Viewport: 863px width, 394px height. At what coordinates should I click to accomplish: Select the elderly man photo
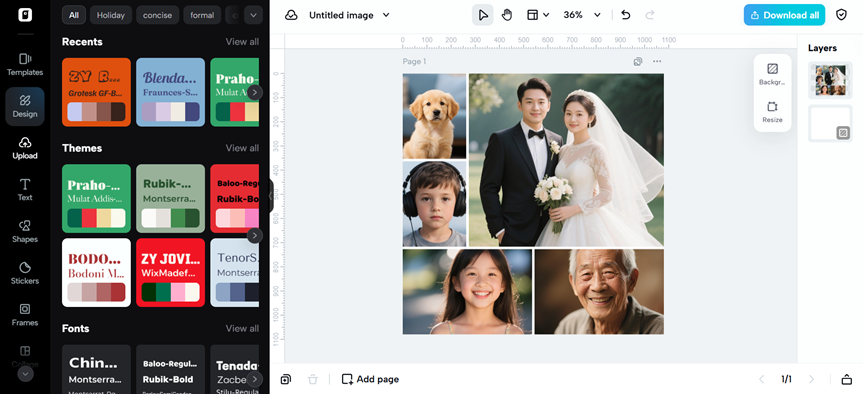599,292
